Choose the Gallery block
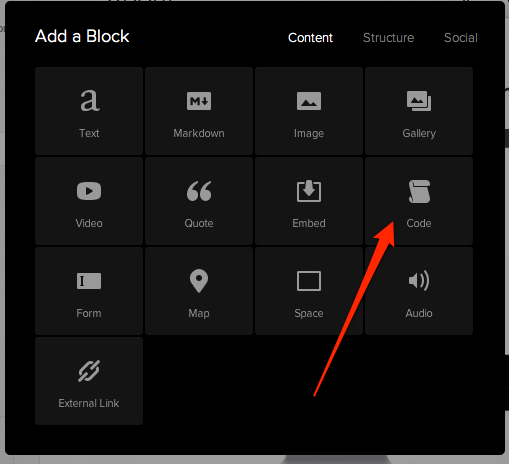This screenshot has width=509, height=464. click(419, 111)
